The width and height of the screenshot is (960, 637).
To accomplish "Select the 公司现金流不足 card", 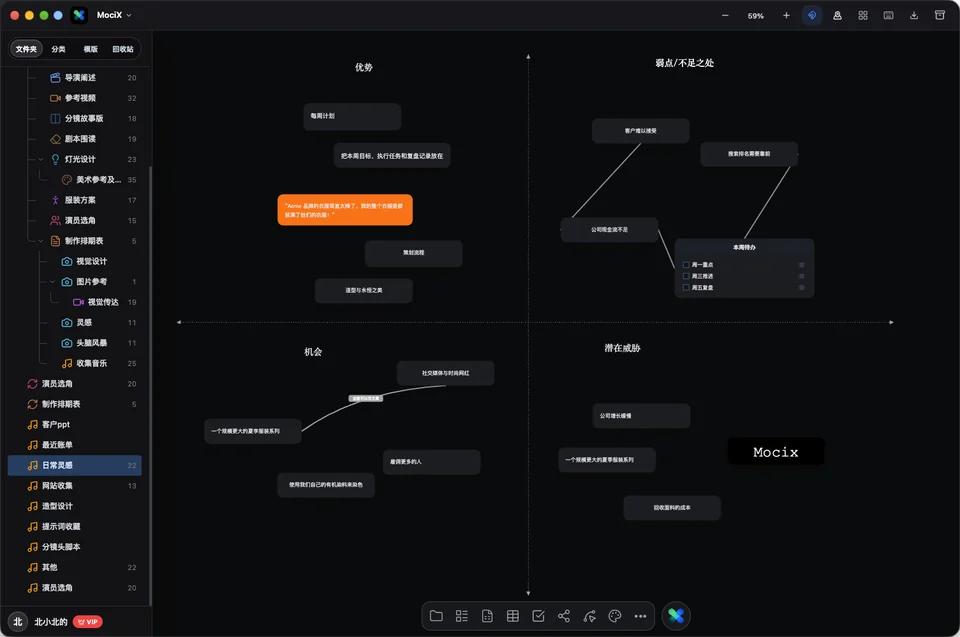I will (x=609, y=230).
